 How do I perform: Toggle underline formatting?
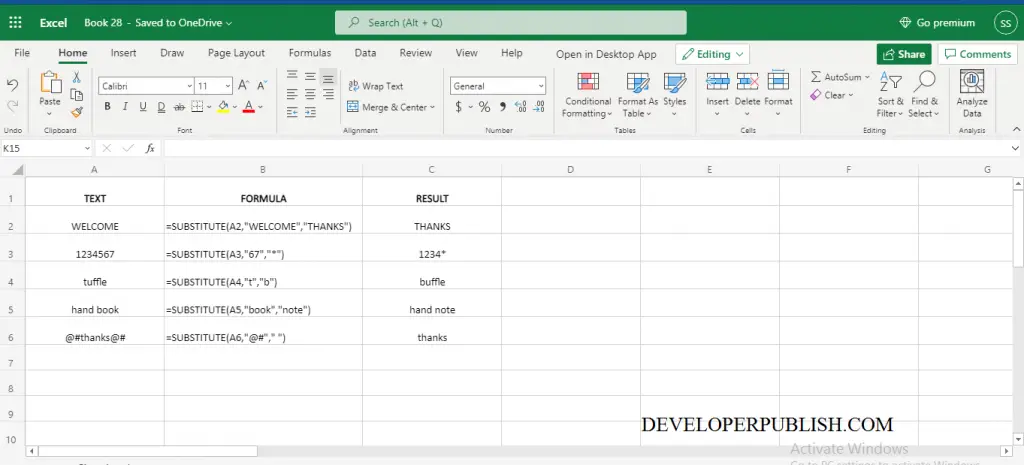[x=143, y=106]
